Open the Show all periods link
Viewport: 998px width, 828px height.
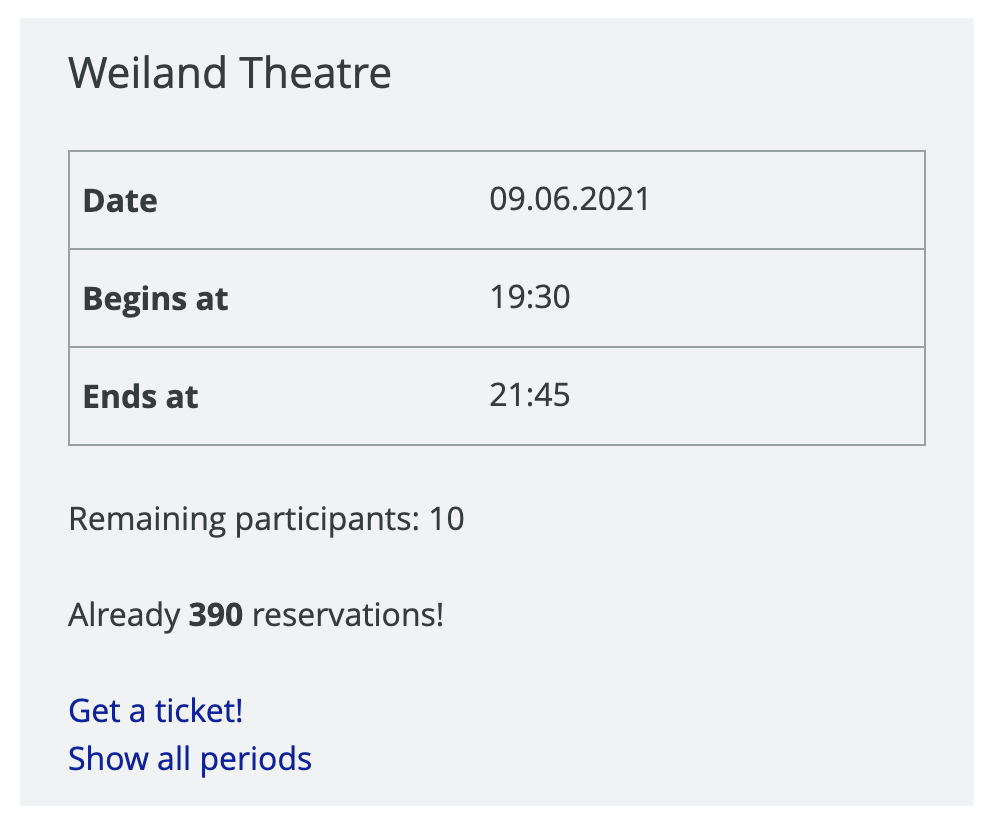coord(189,759)
